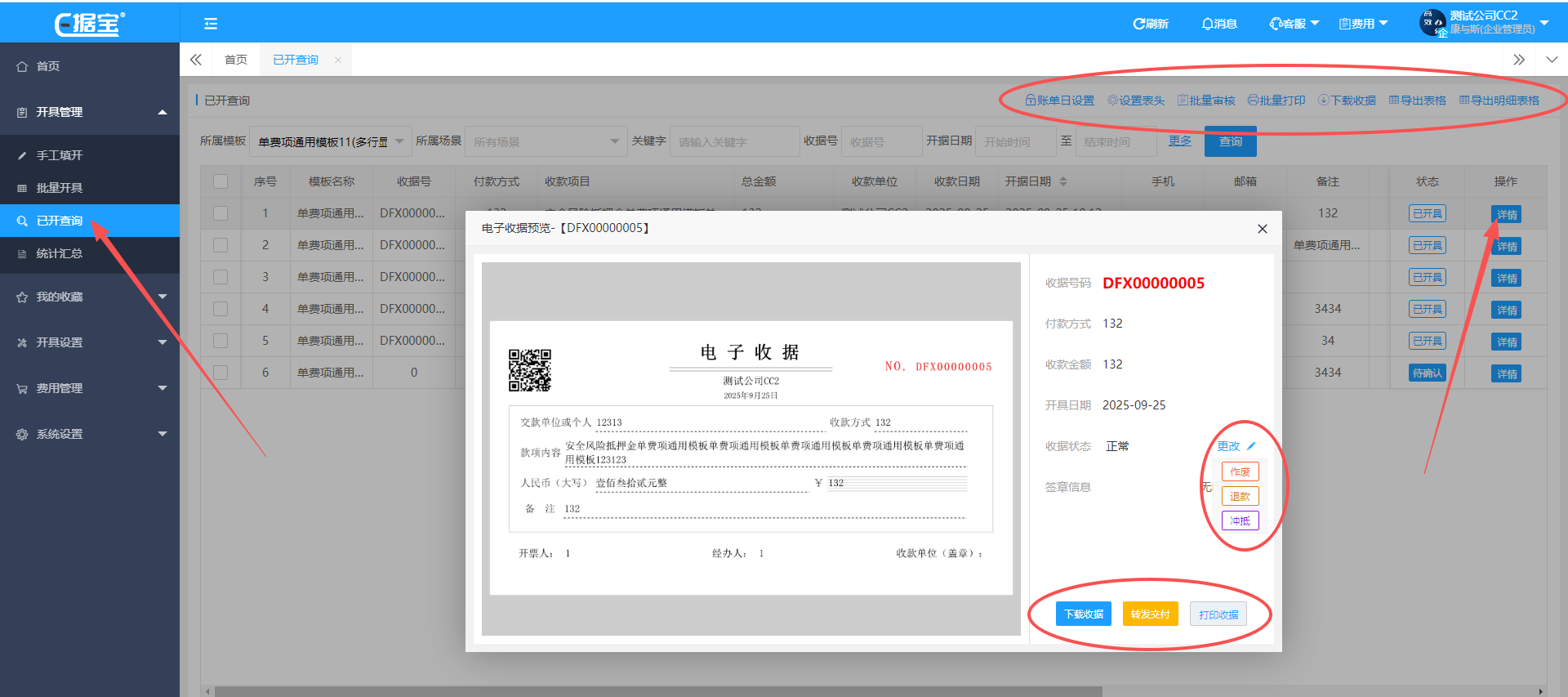Click the hamburger menu collapse icon

tap(211, 24)
